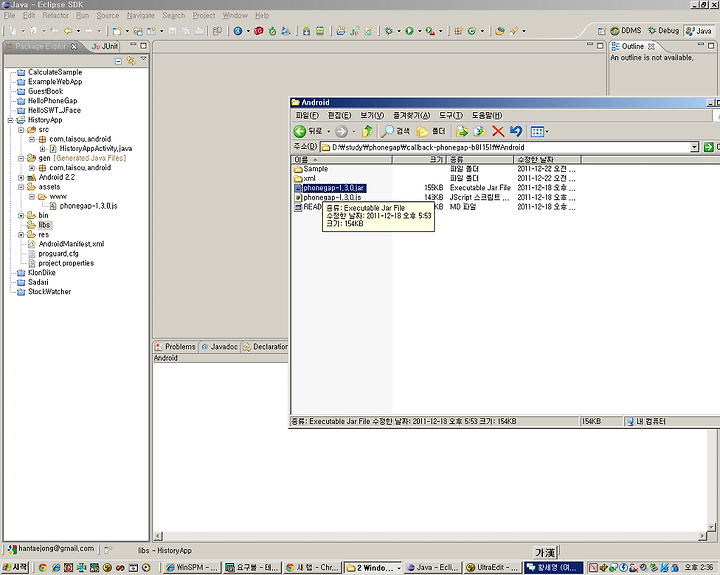The image size is (720, 575).
Task: Open the 파일(F) menu in Android explorer
Action: pos(307,115)
